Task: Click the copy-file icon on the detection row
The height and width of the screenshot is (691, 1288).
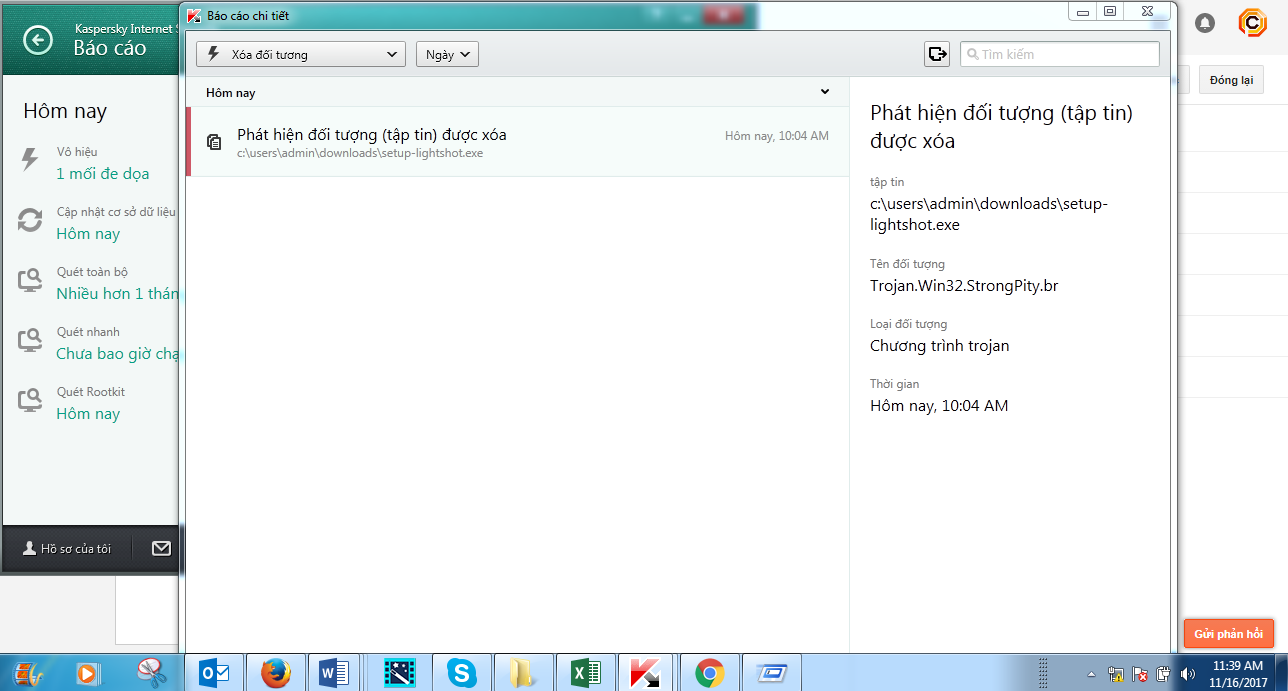Action: point(214,142)
